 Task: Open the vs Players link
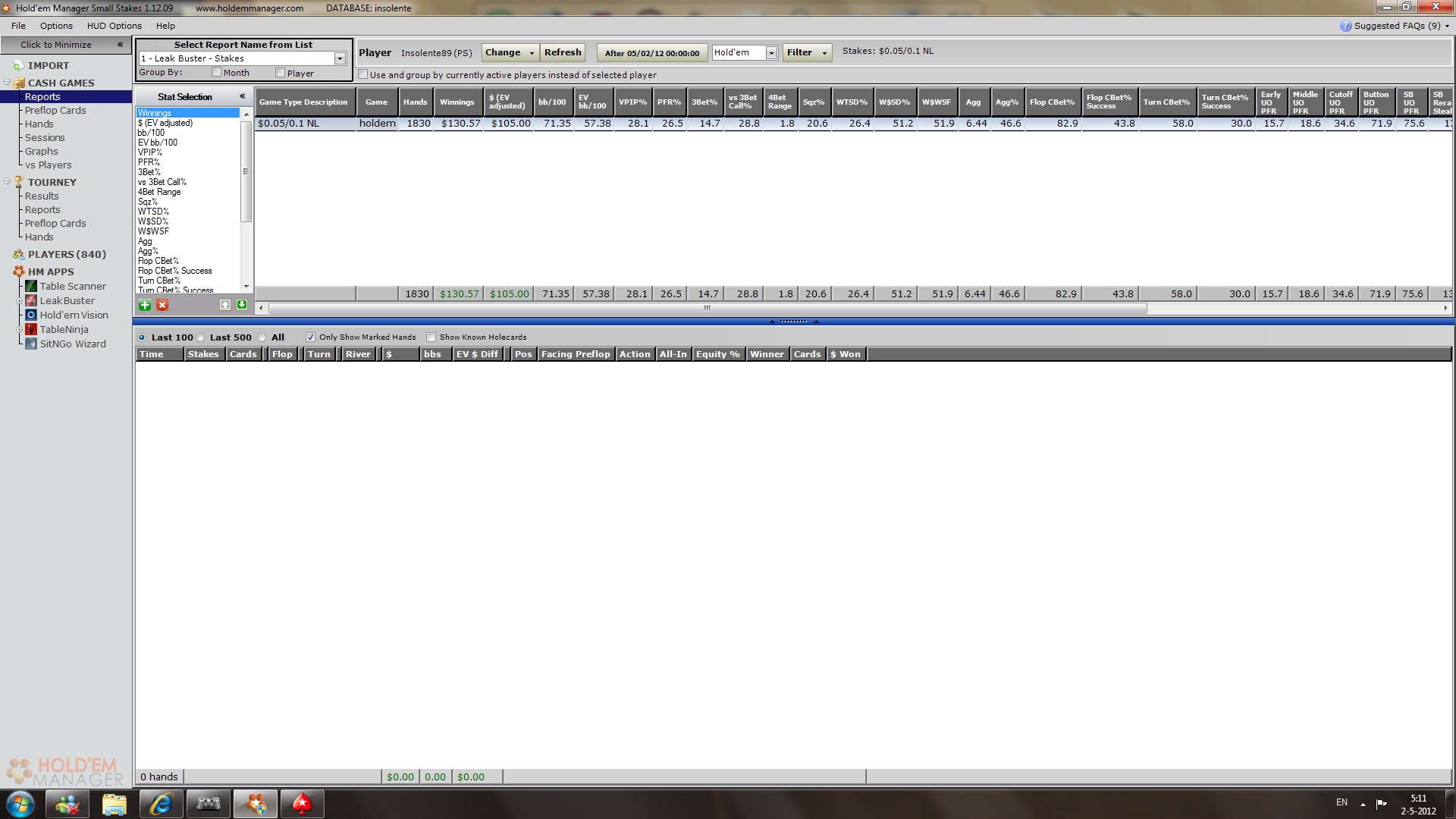48,165
